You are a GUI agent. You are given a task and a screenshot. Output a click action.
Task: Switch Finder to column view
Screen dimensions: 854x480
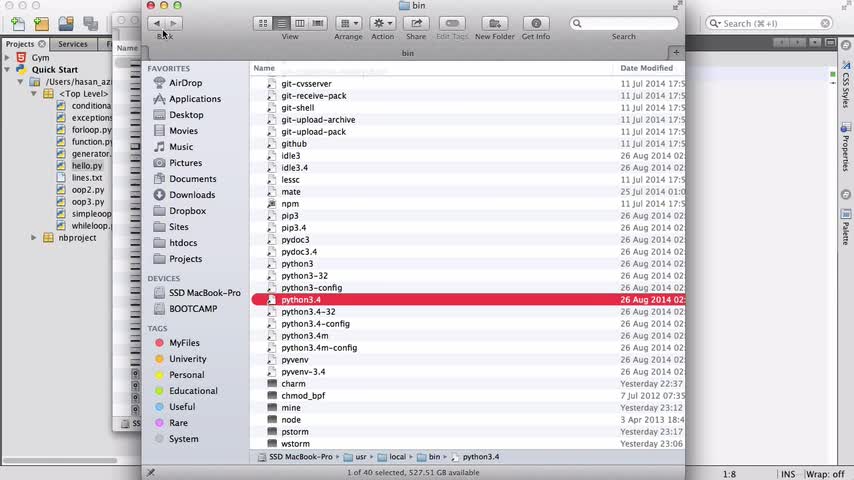click(x=300, y=23)
